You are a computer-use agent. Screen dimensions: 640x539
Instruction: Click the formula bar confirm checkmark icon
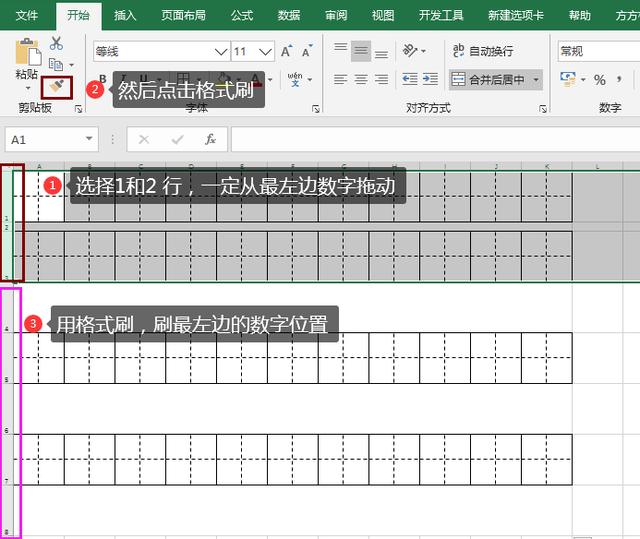coord(177,140)
